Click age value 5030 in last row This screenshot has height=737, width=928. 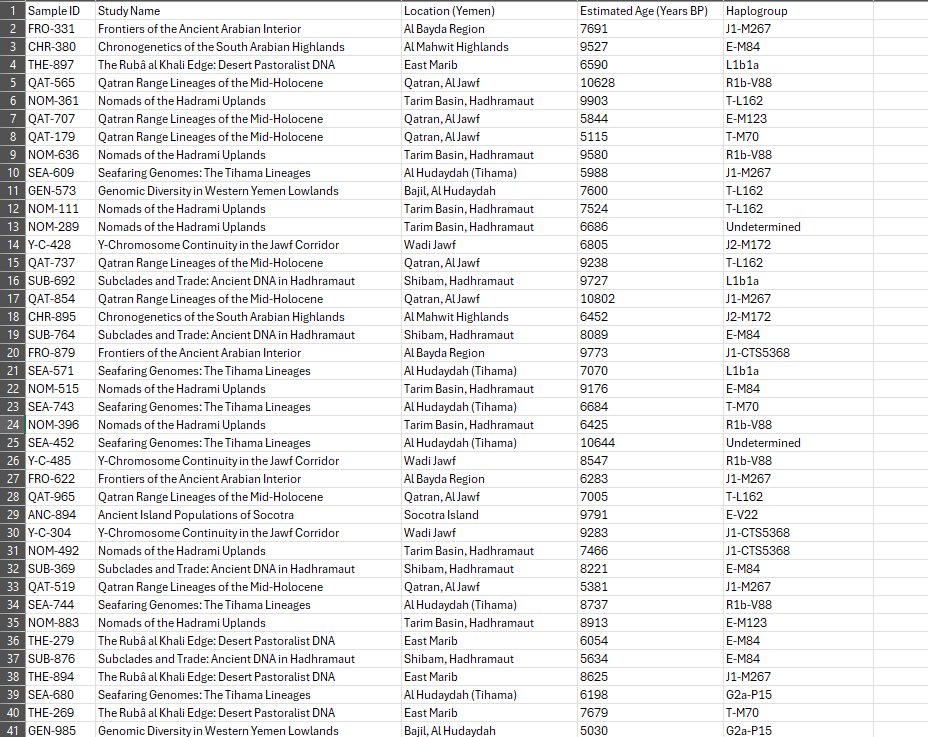[x=650, y=730]
